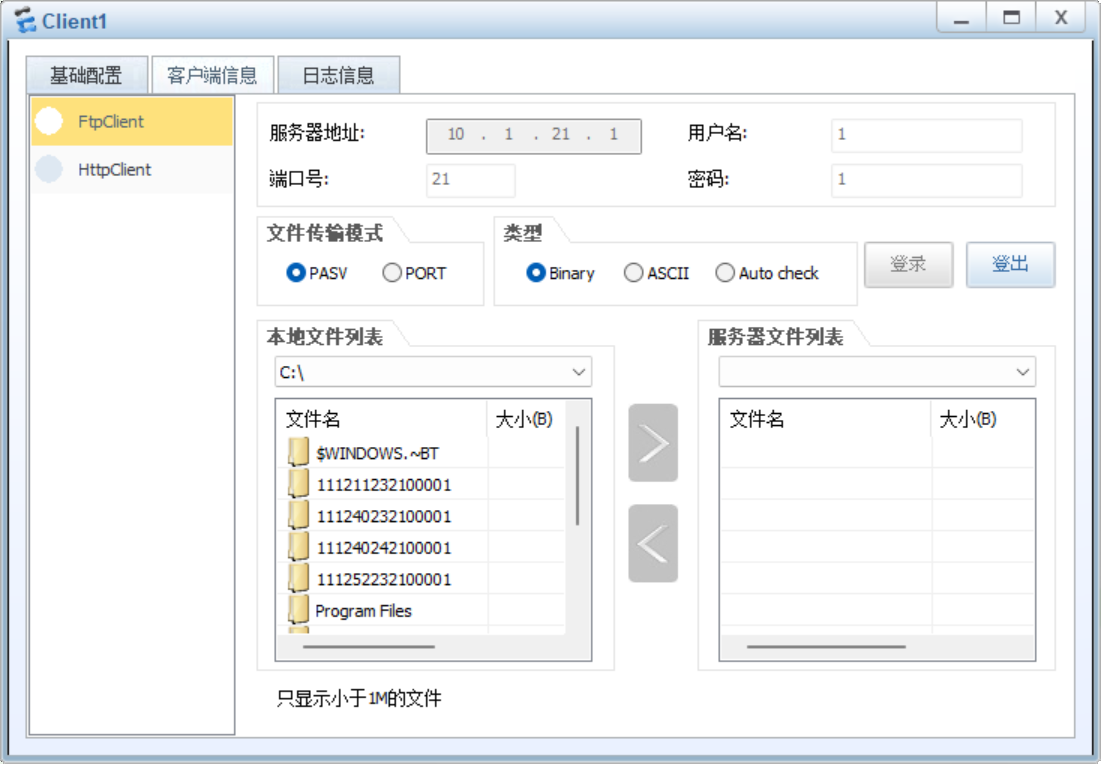Switch to 客户端信息 tab
The height and width of the screenshot is (764, 1101).
pos(212,75)
